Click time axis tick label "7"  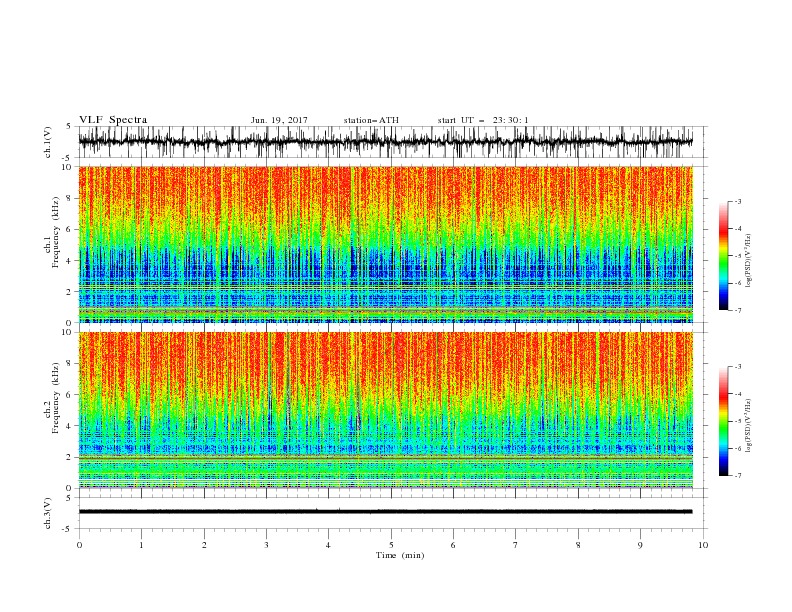pos(516,545)
